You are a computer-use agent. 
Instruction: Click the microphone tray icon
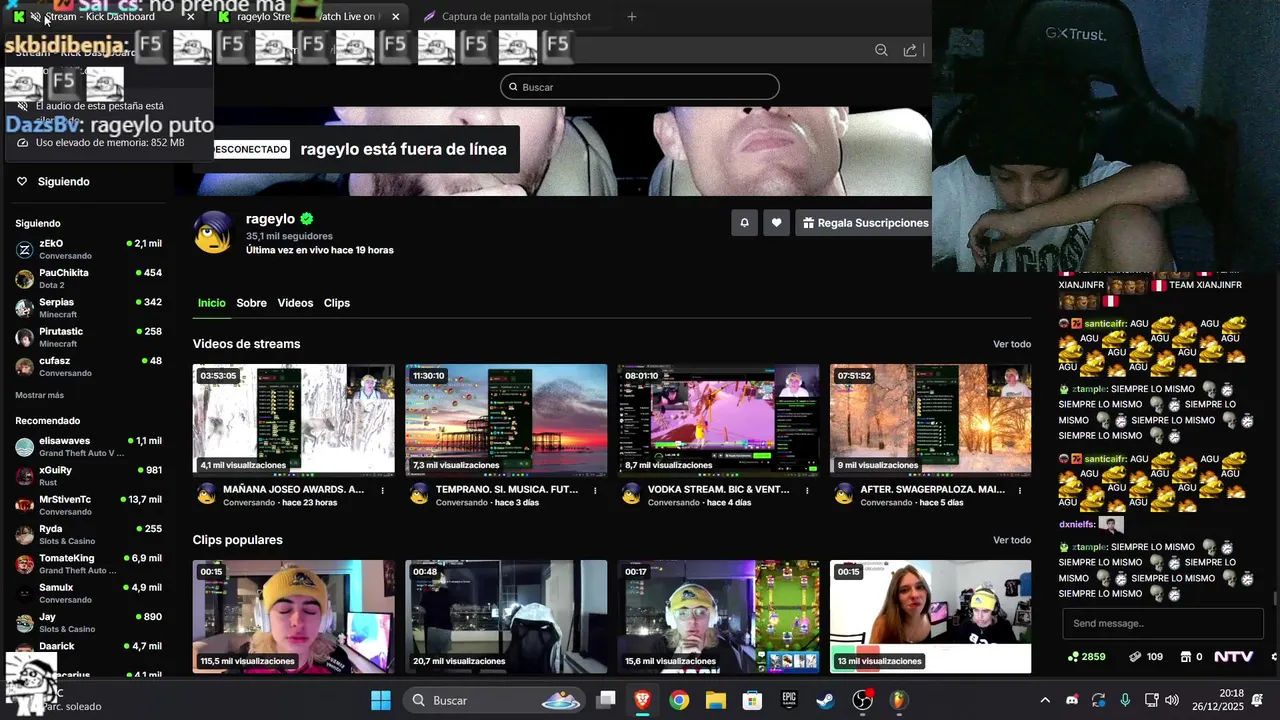click(x=1125, y=700)
